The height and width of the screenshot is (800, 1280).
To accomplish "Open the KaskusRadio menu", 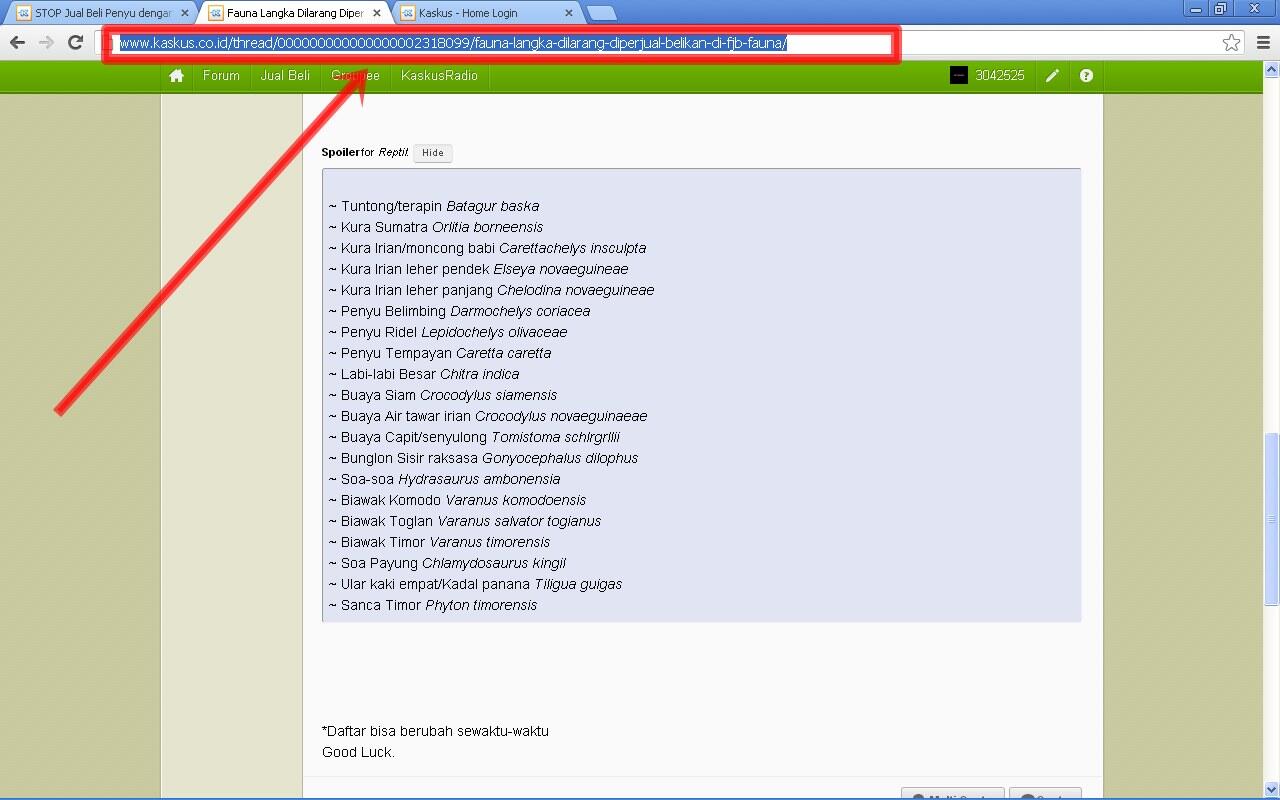I will pos(440,76).
